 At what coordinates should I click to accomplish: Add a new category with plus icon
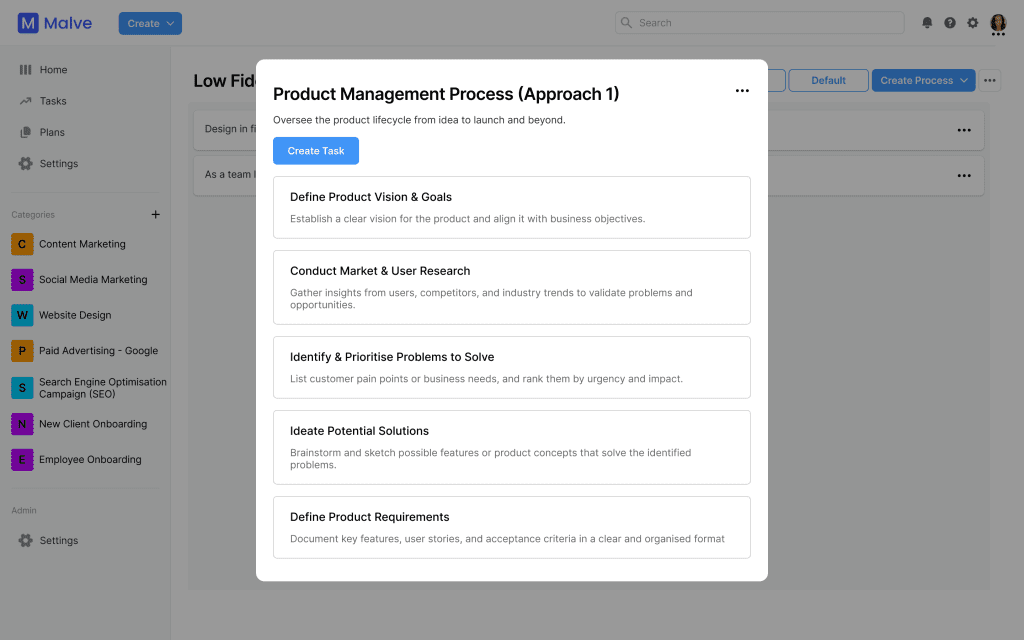[x=155, y=215]
